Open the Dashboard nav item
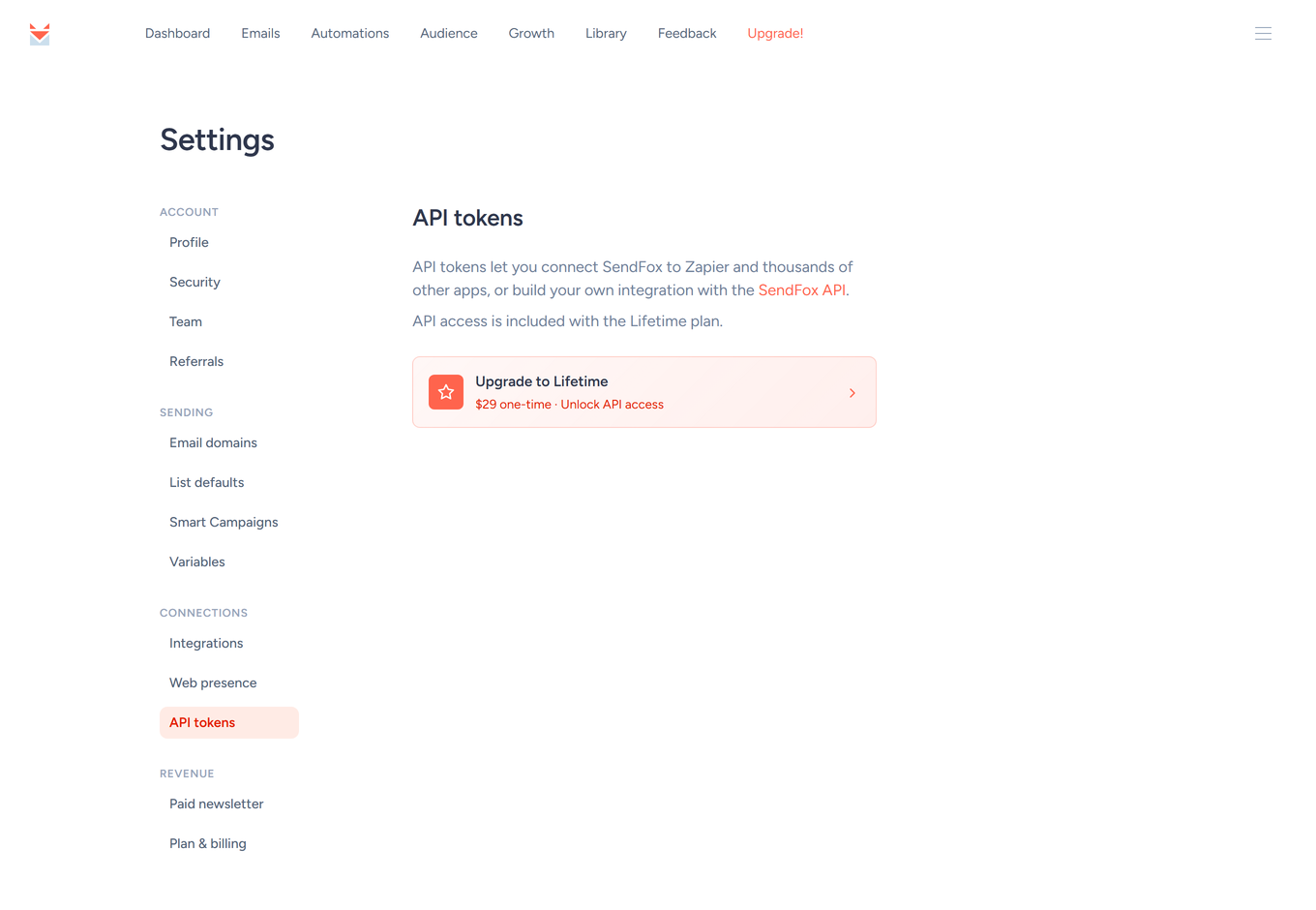This screenshot has height=910, width=1316. (177, 33)
